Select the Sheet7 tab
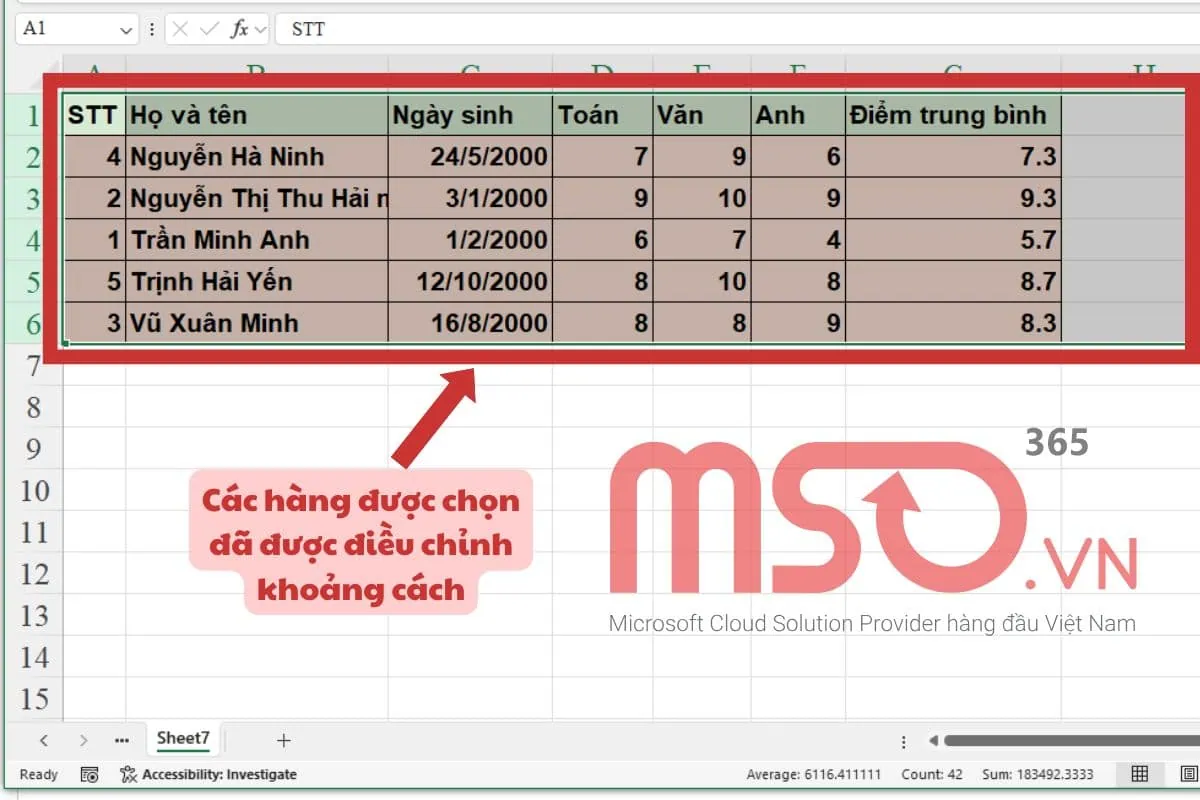 click(183, 739)
